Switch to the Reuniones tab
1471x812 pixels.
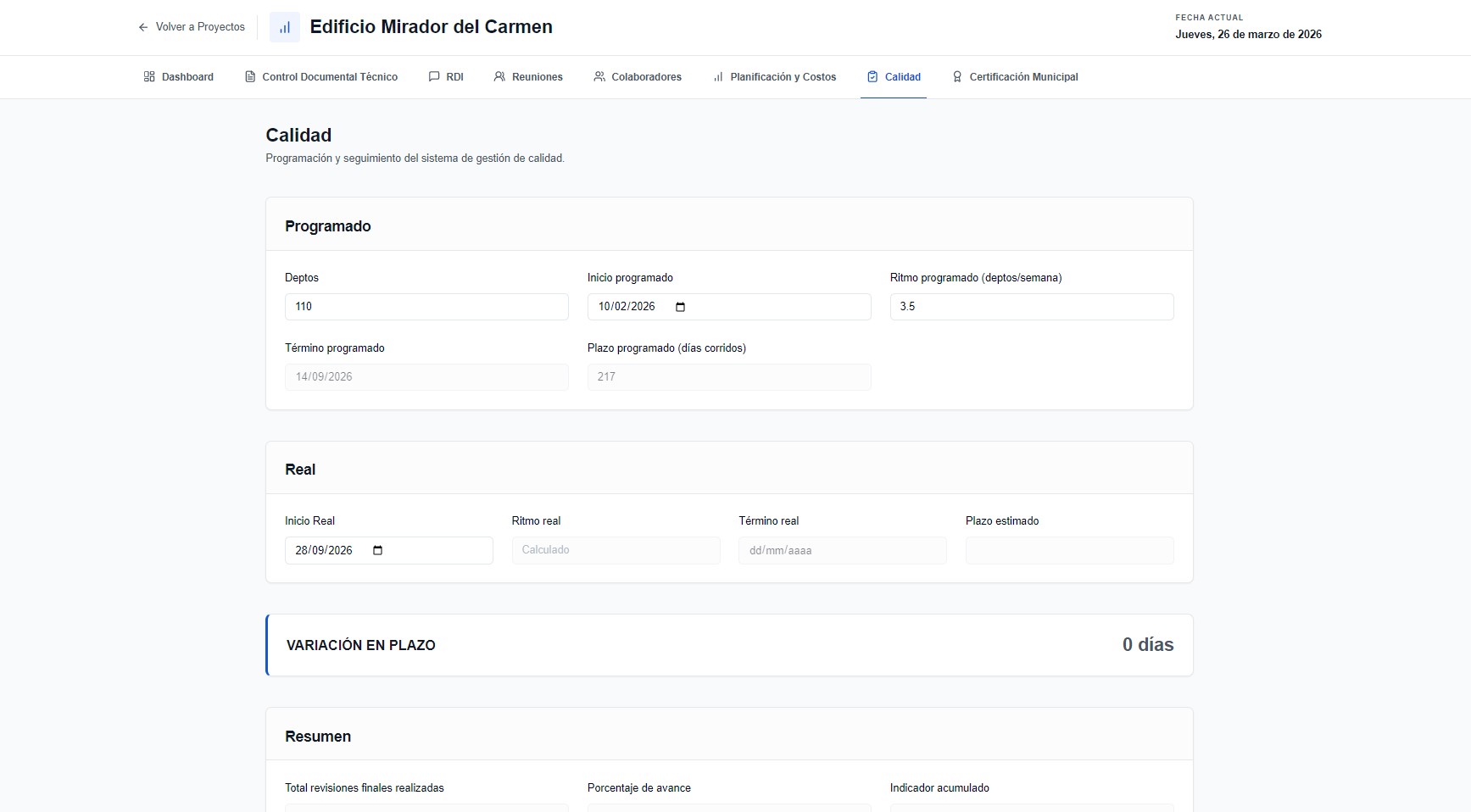pyautogui.click(x=528, y=76)
